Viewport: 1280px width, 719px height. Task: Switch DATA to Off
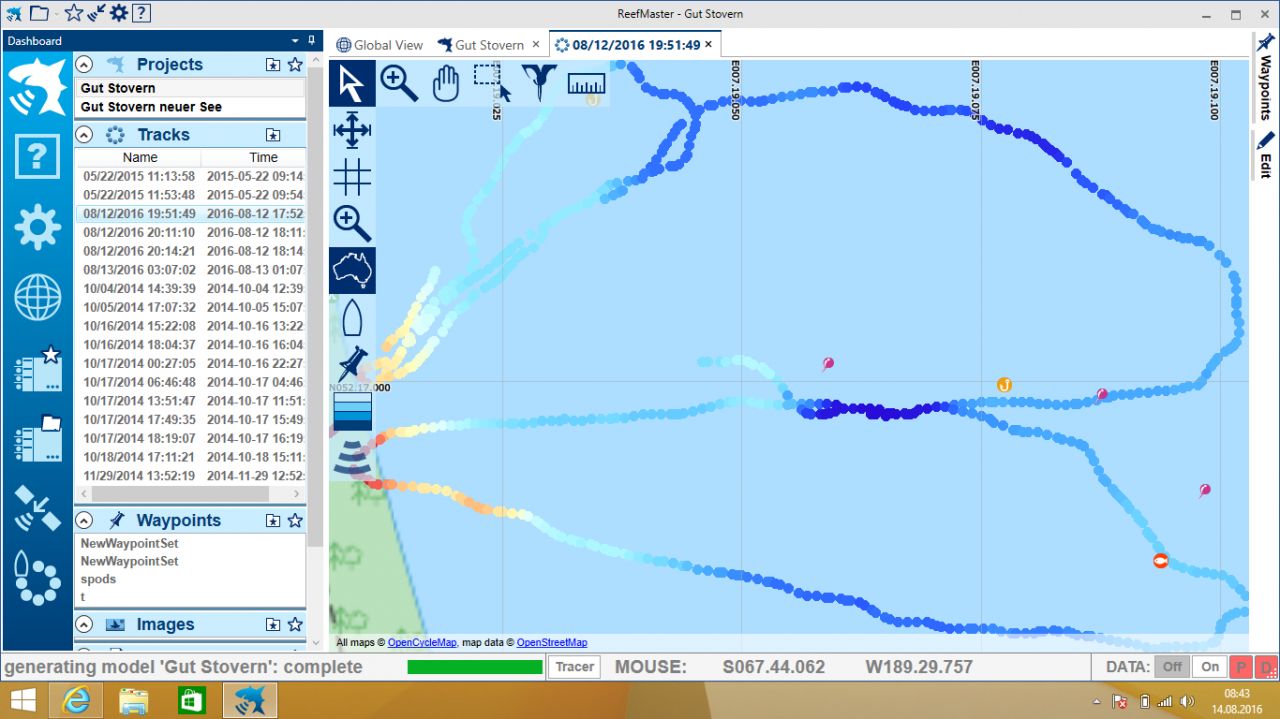1171,667
